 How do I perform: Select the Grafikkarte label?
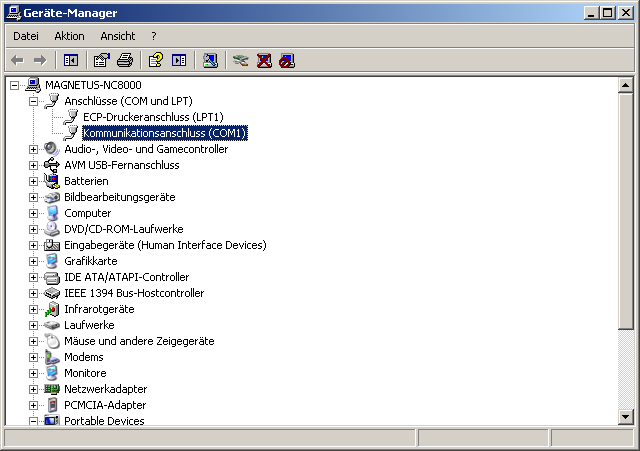(91, 261)
